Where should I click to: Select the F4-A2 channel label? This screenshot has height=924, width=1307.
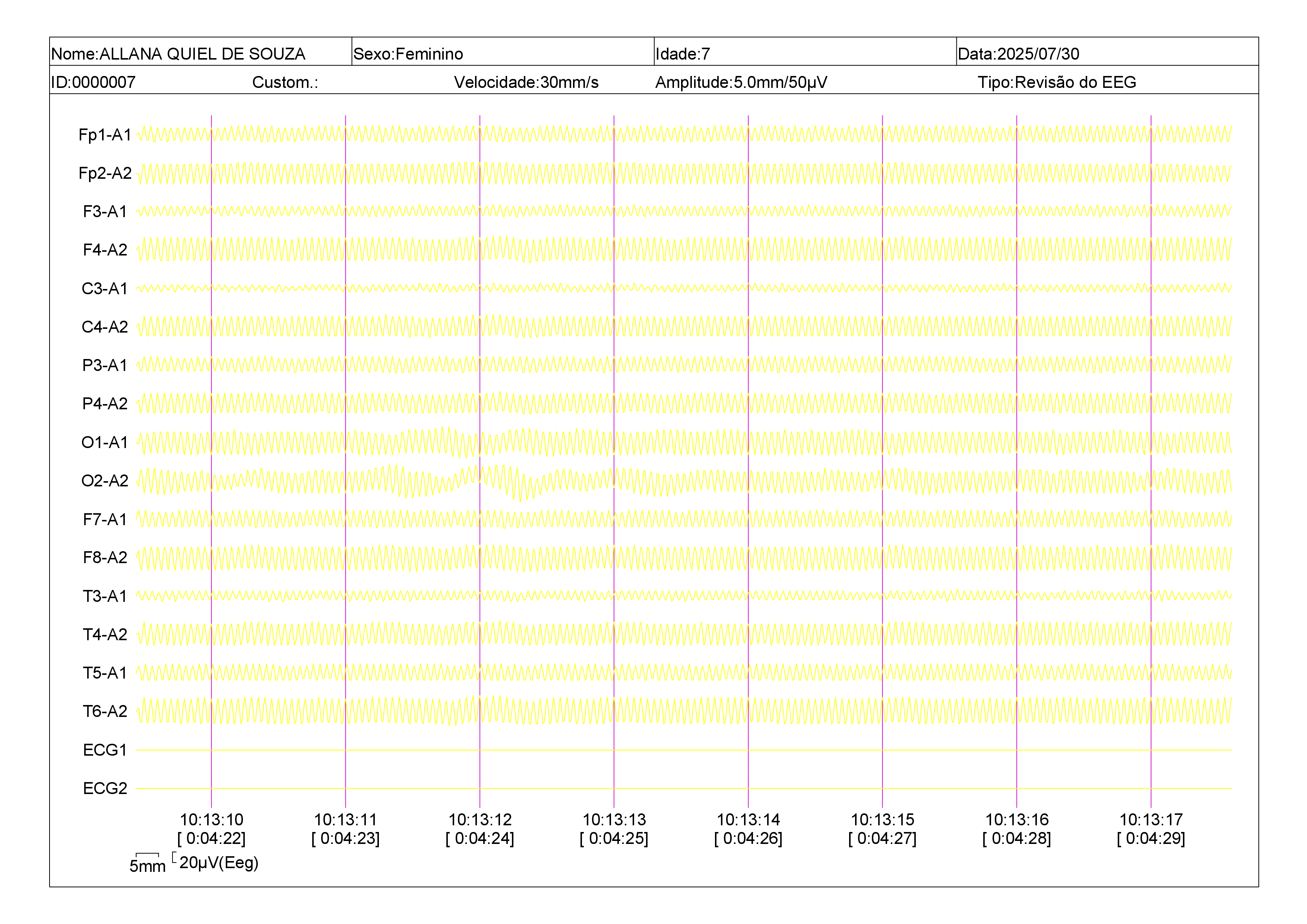pyautogui.click(x=105, y=250)
